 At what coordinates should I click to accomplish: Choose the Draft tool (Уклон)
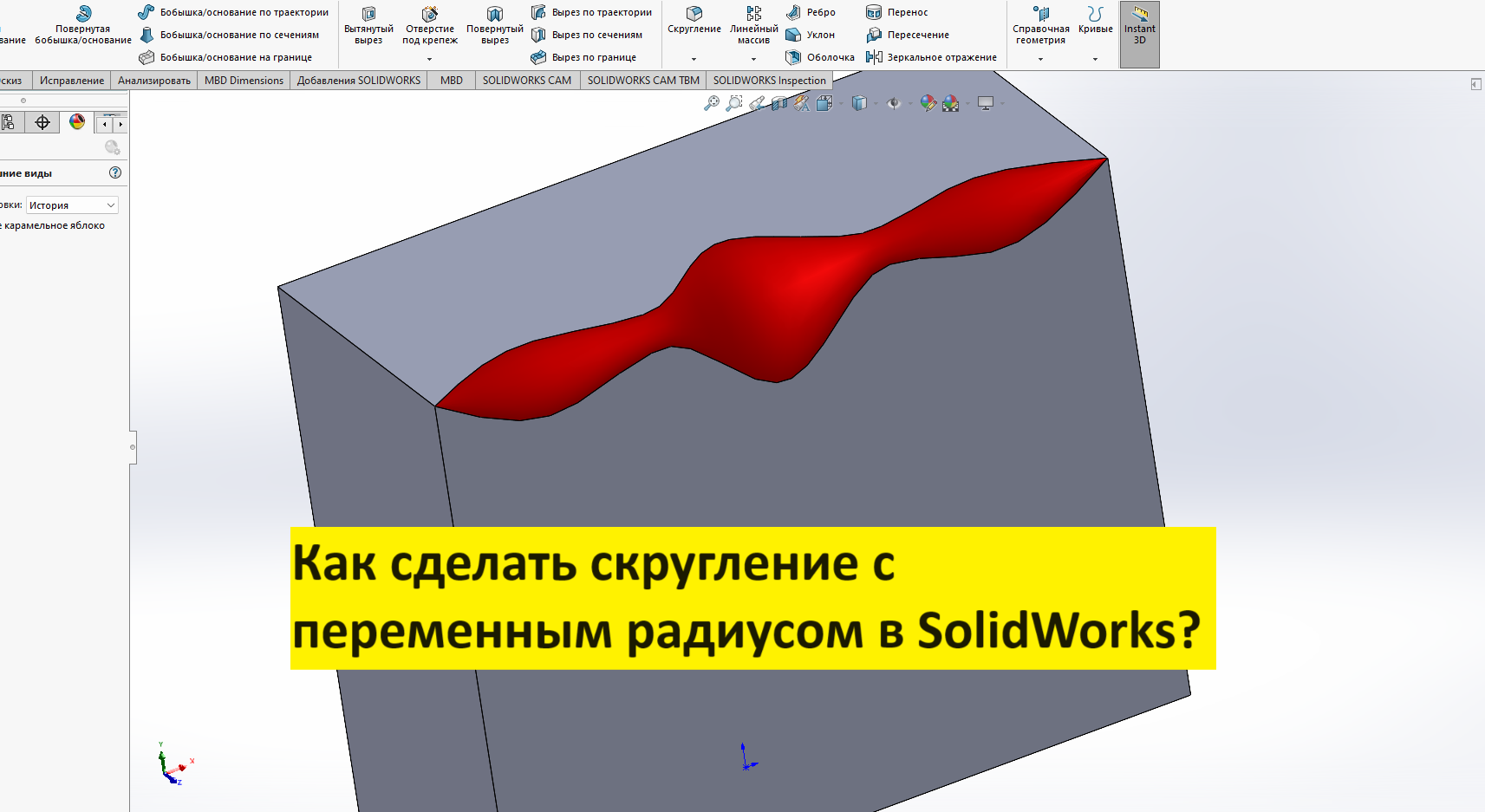pos(810,35)
